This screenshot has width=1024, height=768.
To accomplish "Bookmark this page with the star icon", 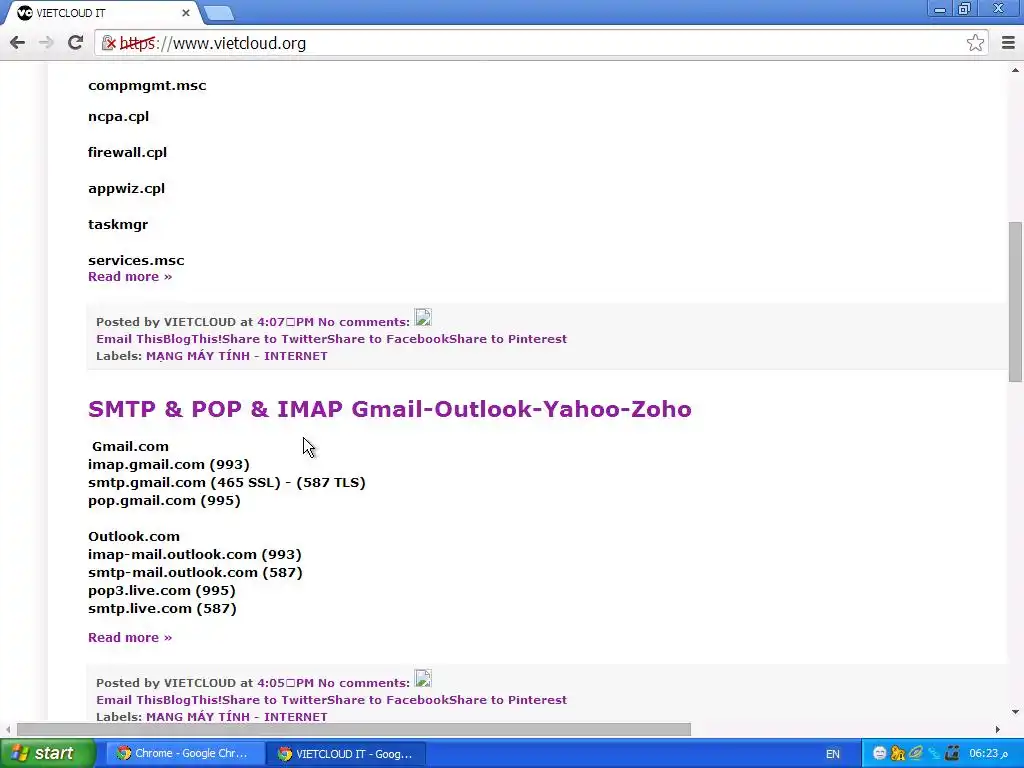I will 975,43.
